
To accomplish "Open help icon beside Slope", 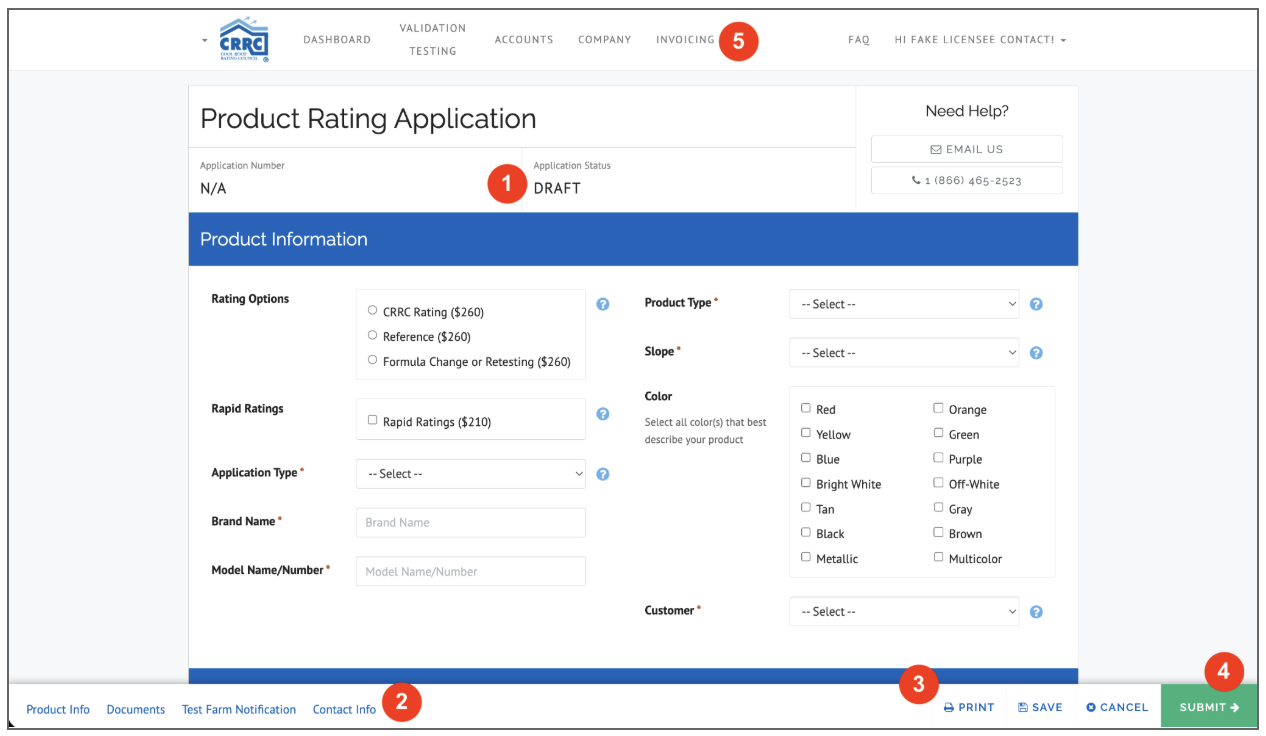I will pos(1036,353).
